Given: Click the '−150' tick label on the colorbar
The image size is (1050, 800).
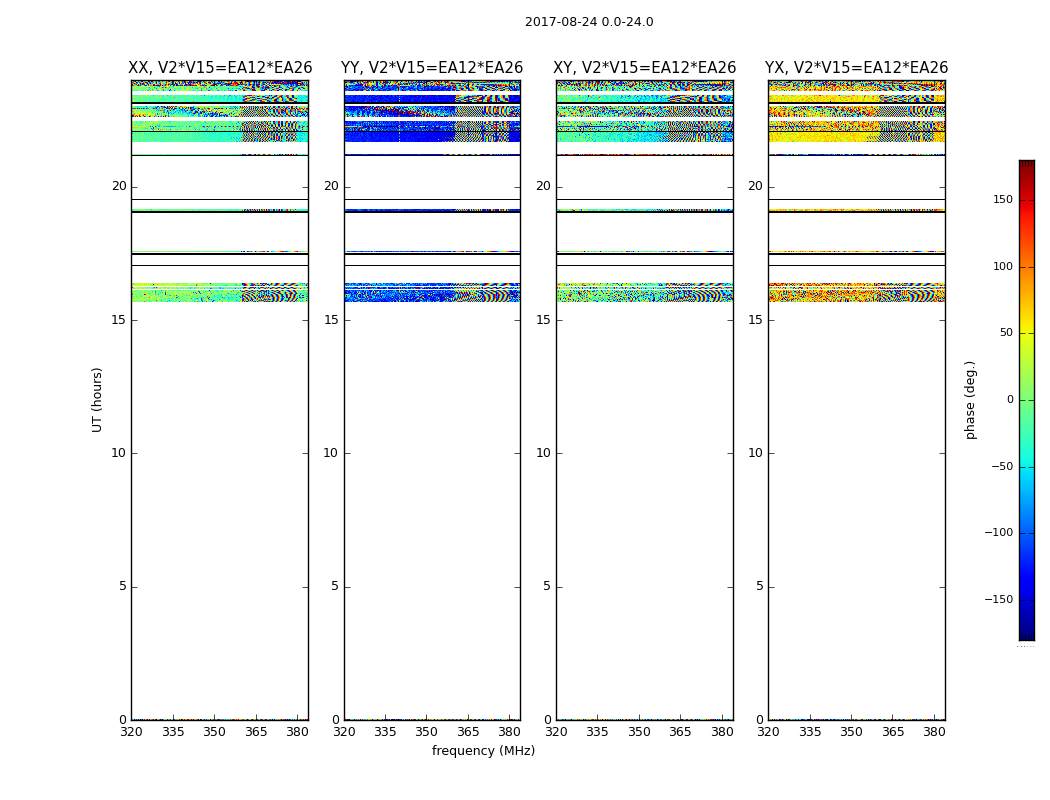Looking at the screenshot, I should tap(999, 600).
